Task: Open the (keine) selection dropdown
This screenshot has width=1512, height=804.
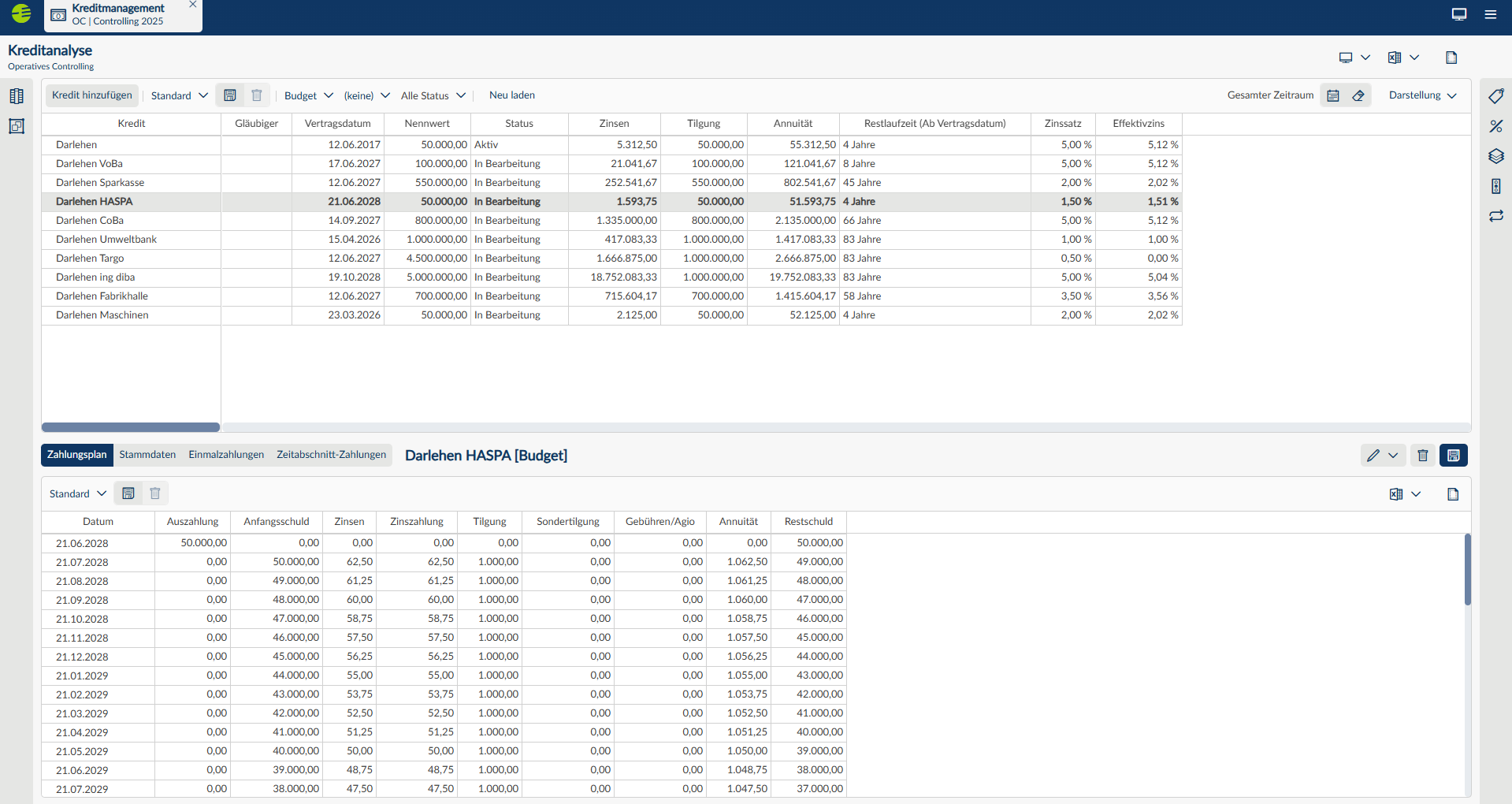Action: coord(366,95)
